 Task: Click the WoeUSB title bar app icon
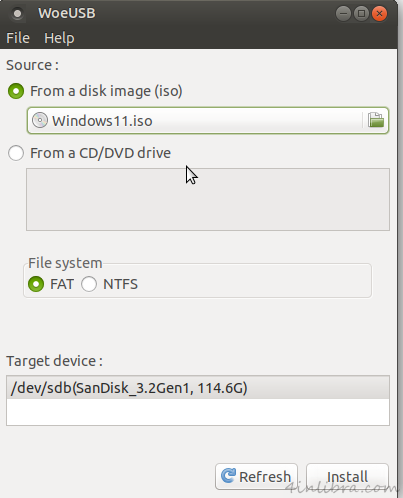[18, 14]
